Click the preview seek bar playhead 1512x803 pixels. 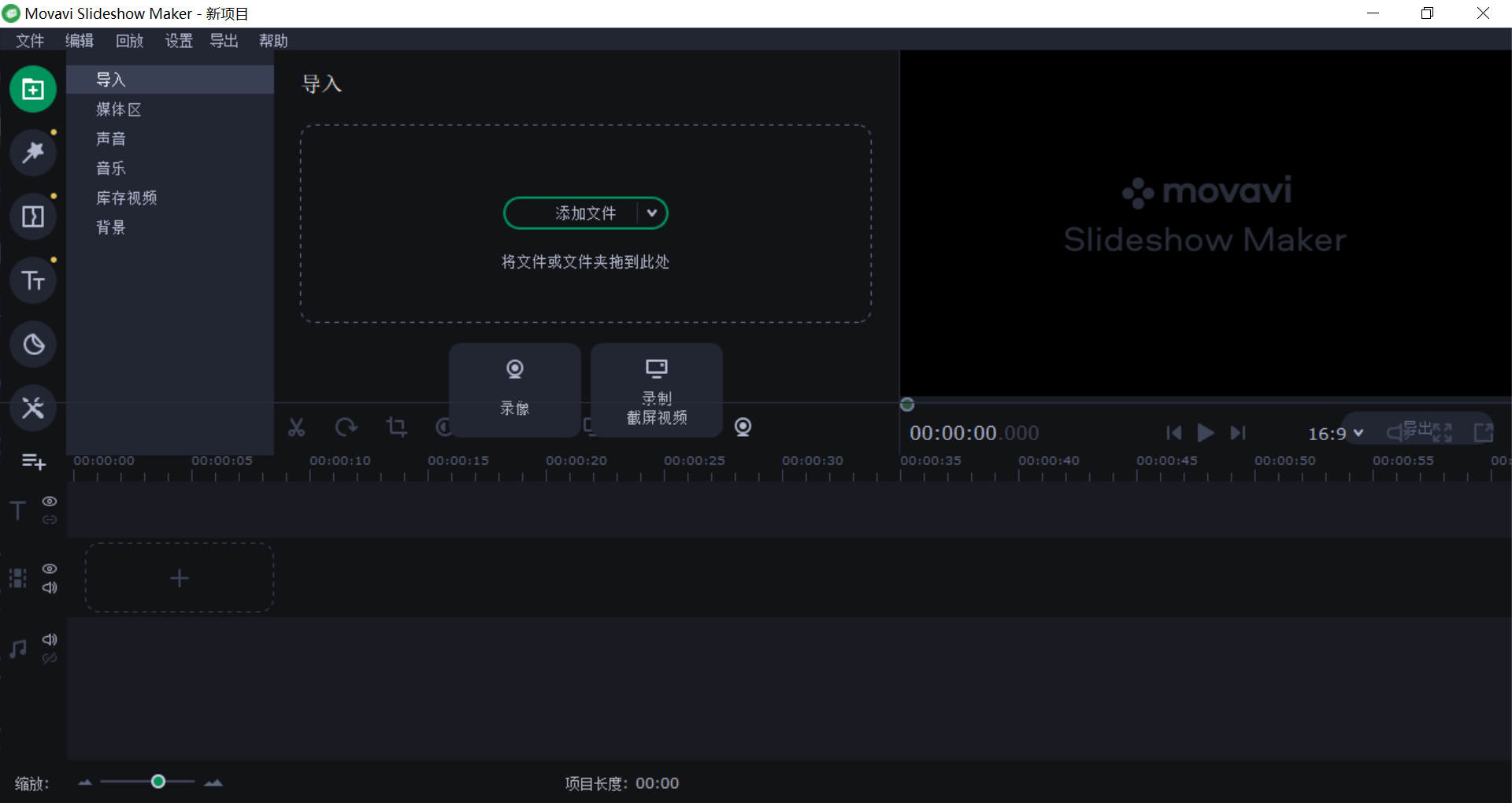(x=907, y=405)
